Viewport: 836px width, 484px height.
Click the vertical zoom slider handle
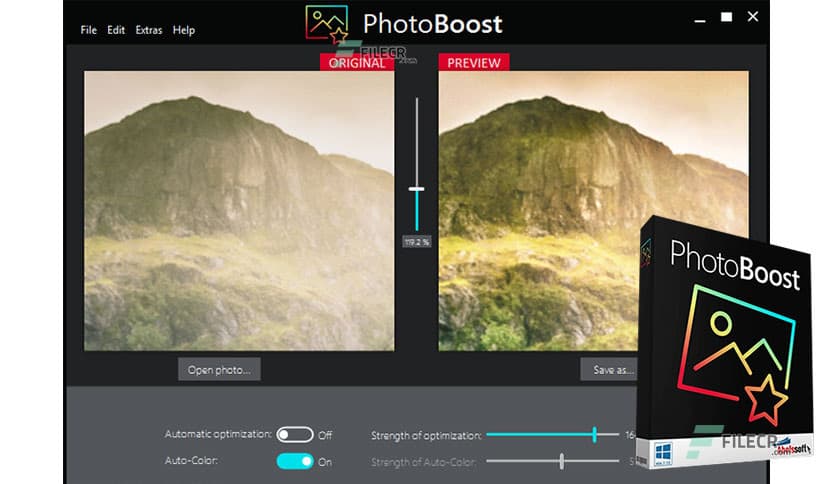click(416, 189)
